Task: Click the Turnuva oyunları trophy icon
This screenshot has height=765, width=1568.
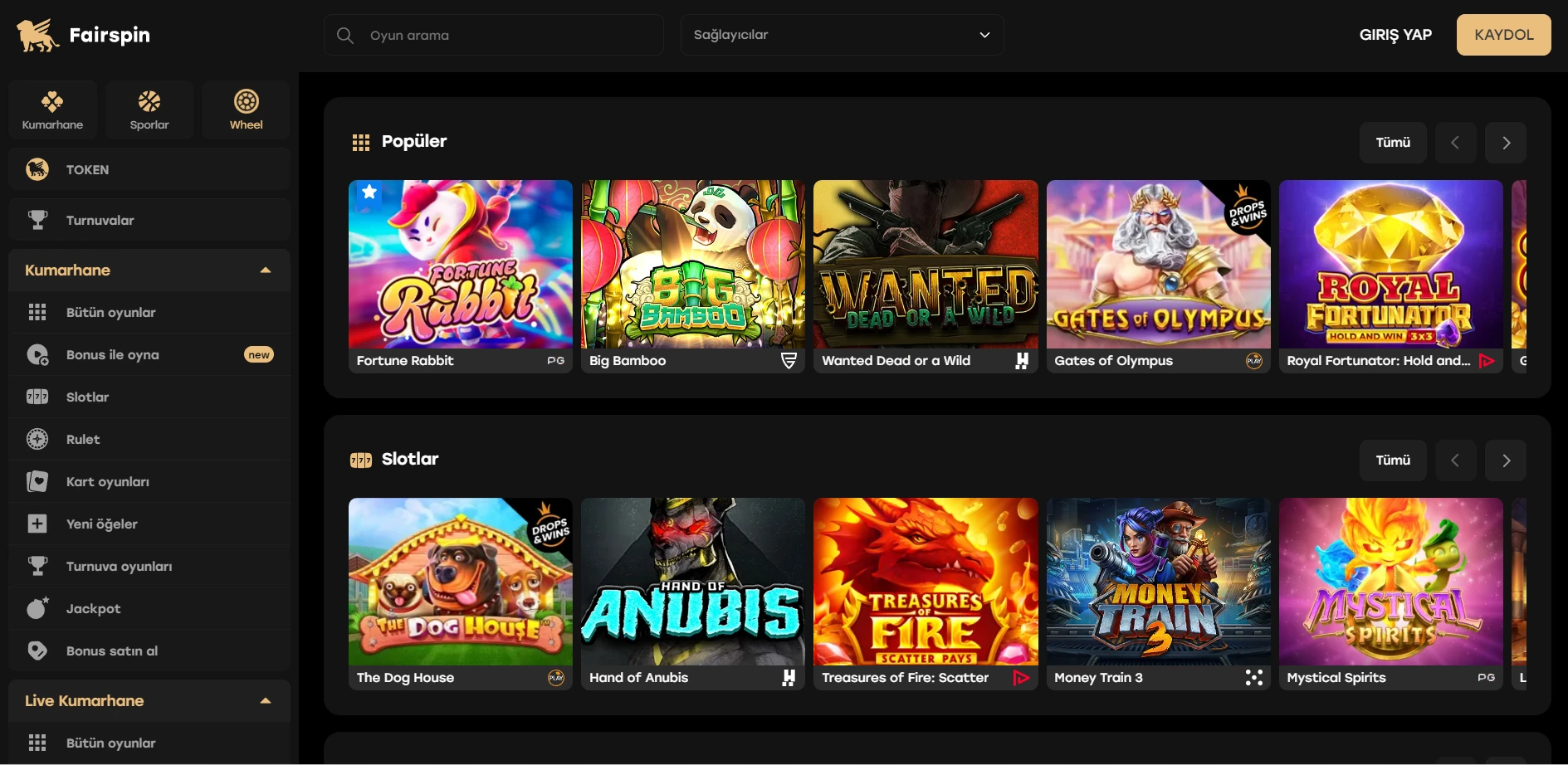Action: tap(37, 566)
